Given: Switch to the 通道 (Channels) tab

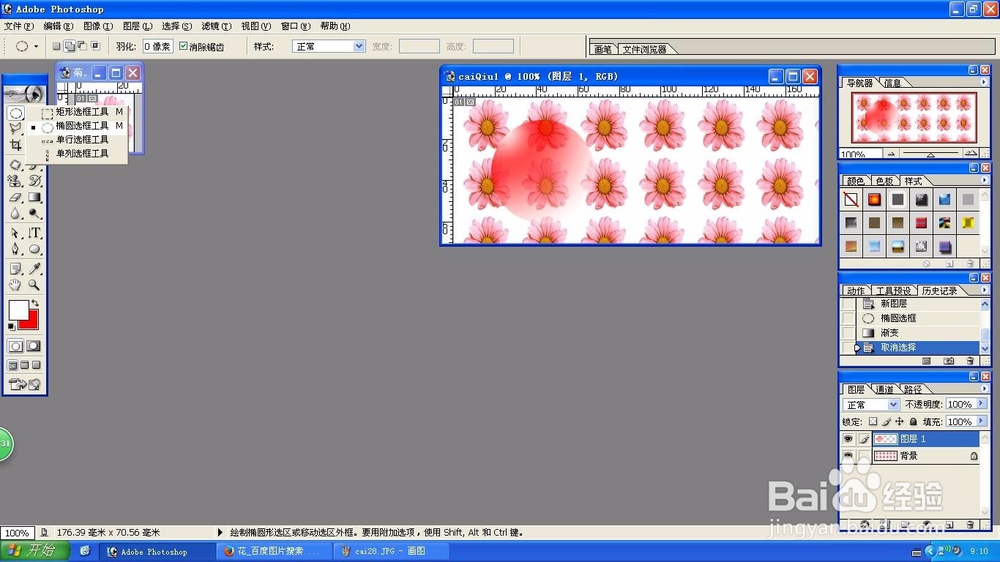Looking at the screenshot, I should pyautogui.click(x=885, y=389).
